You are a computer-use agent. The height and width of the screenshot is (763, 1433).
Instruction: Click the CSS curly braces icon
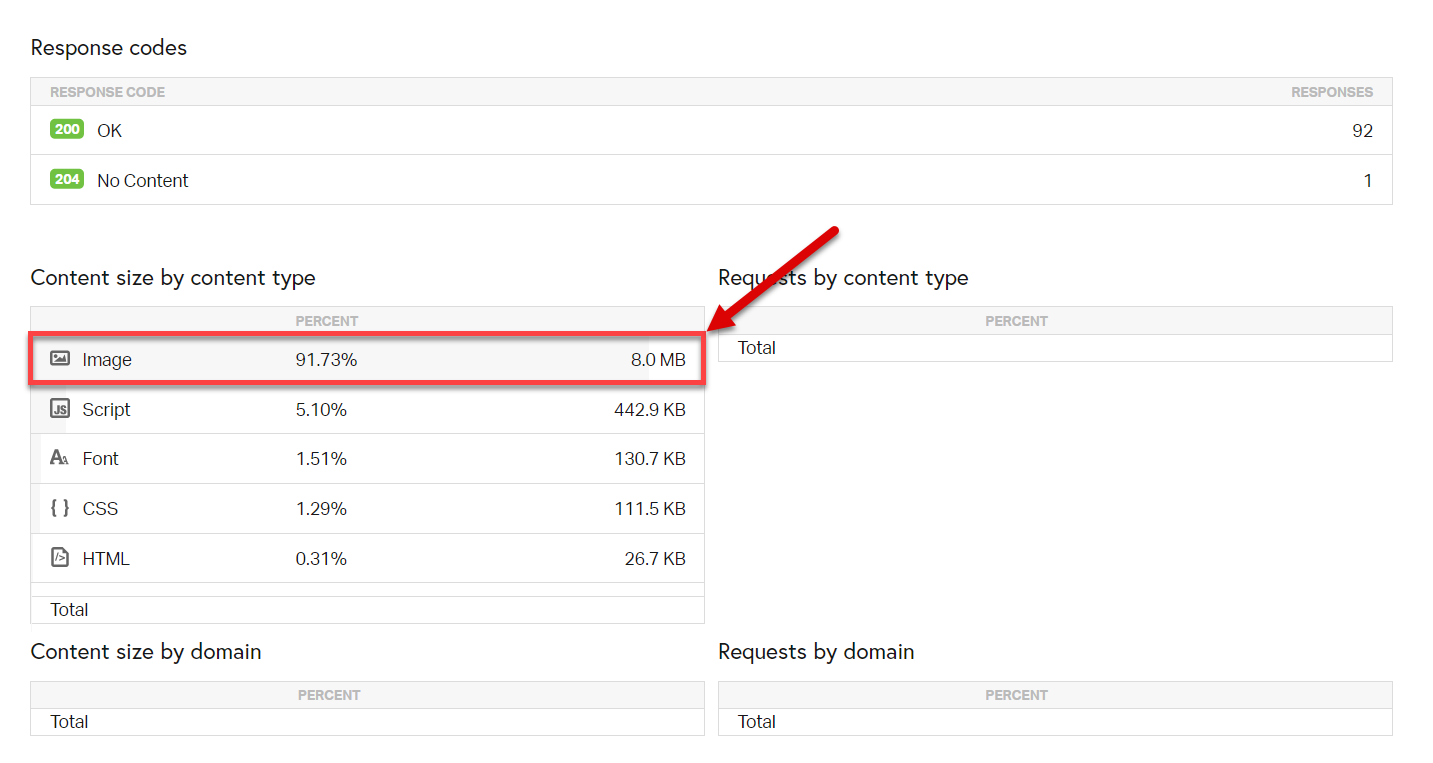[x=60, y=508]
